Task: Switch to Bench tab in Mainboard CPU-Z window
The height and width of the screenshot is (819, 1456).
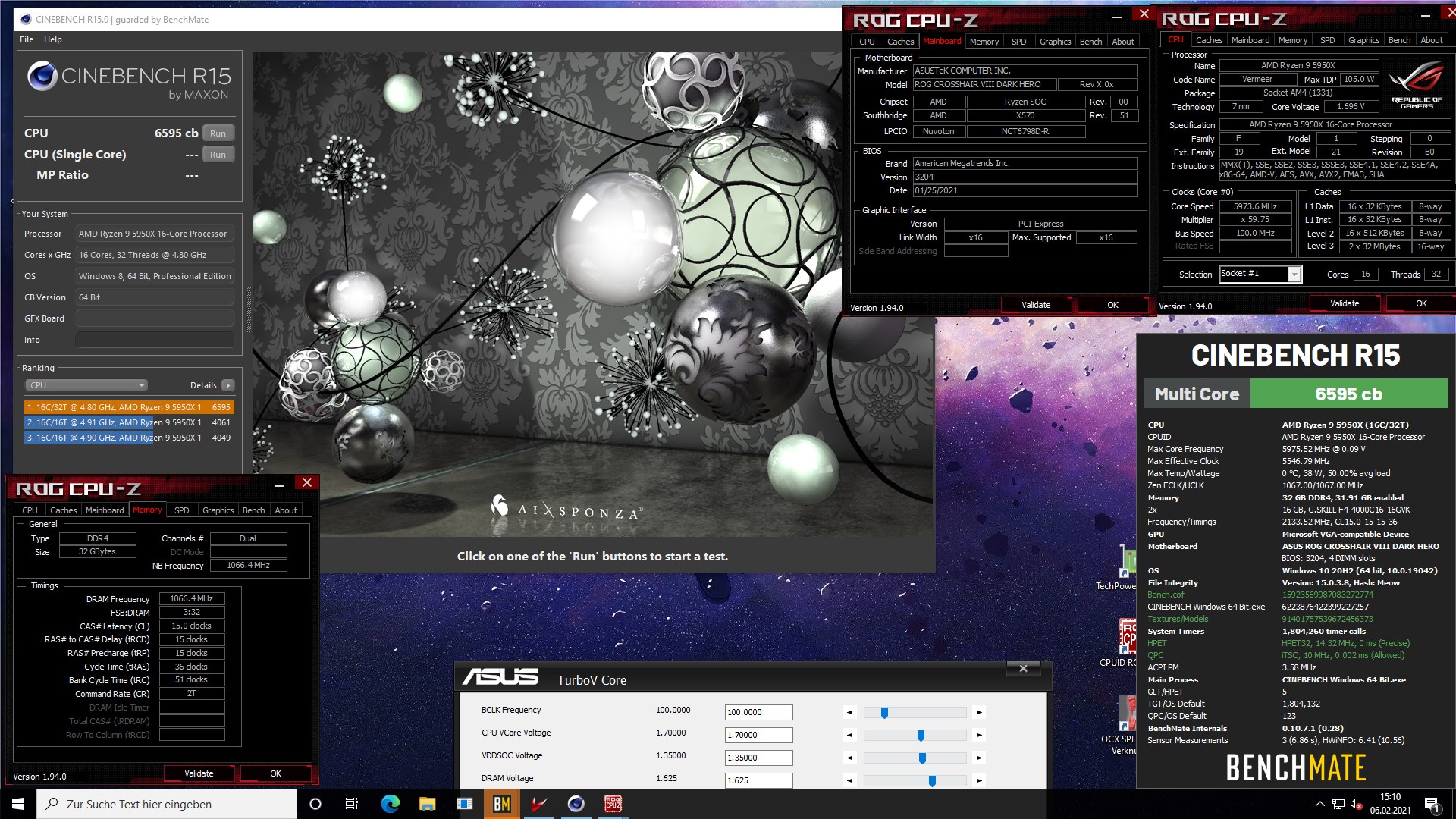Action: 1090,42
